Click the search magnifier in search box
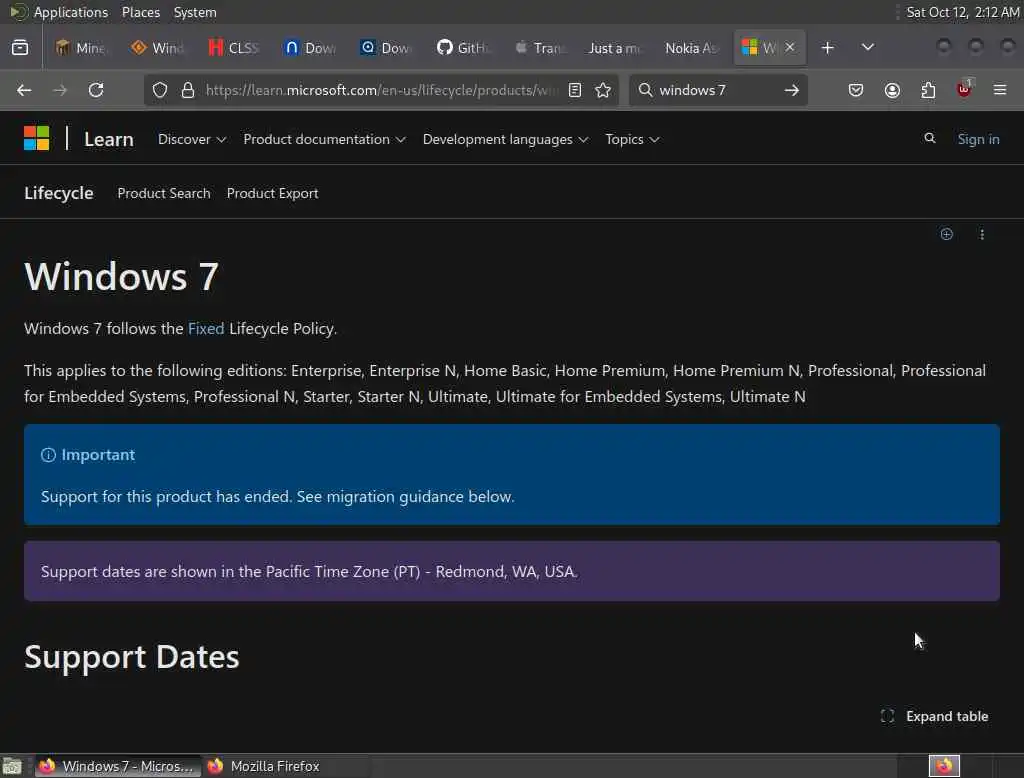Image resolution: width=1024 pixels, height=778 pixels. (645, 89)
